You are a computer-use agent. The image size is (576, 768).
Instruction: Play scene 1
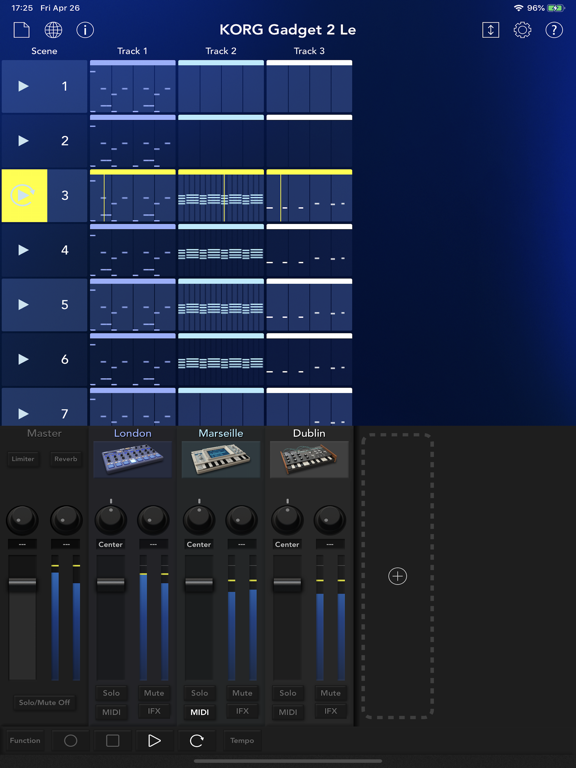[x=23, y=86]
